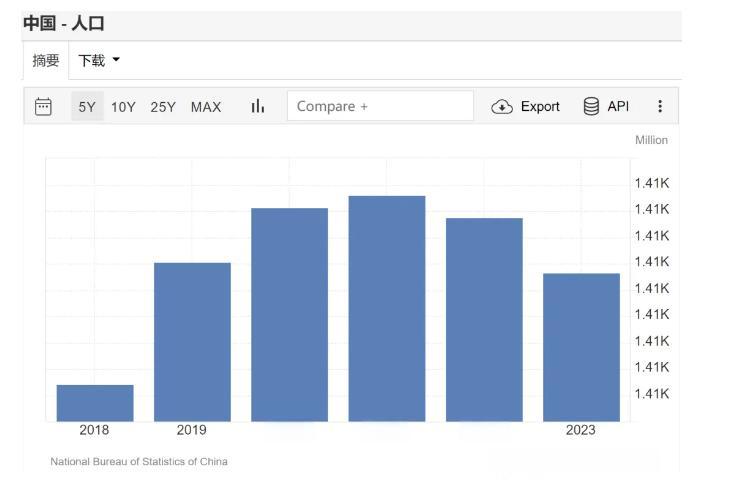Click the 下载 dropdown arrow
Viewport: 731px width, 483px height.
click(x=116, y=60)
